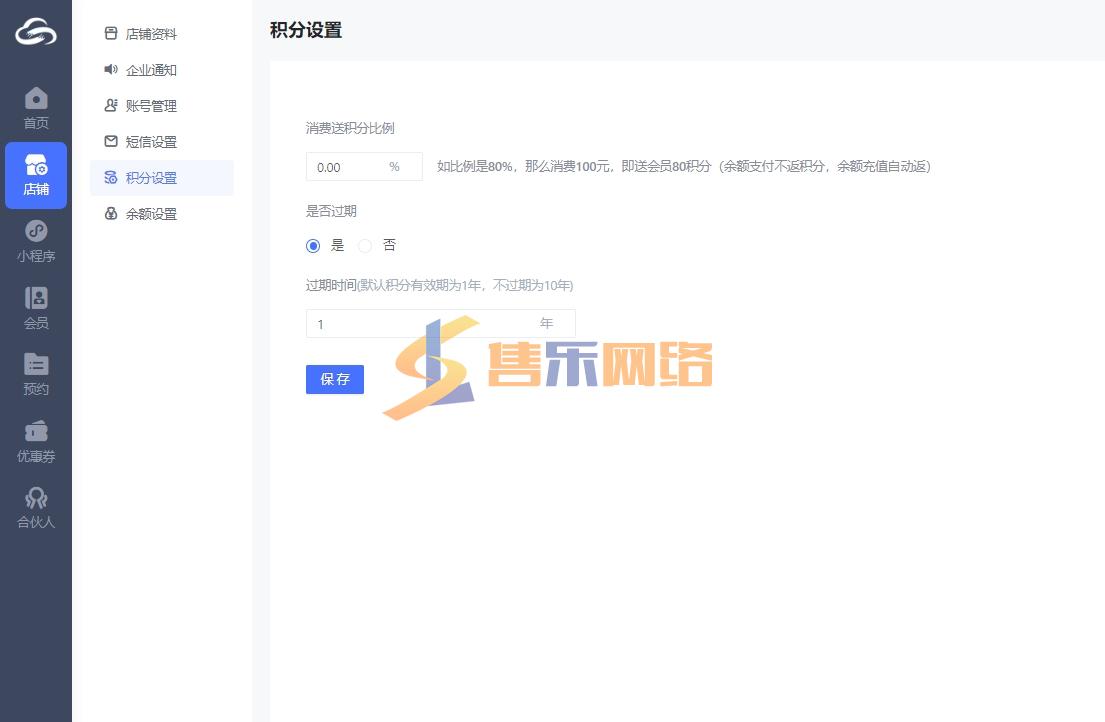Open the 首页 home icon
This screenshot has height=722, width=1105.
[x=36, y=98]
